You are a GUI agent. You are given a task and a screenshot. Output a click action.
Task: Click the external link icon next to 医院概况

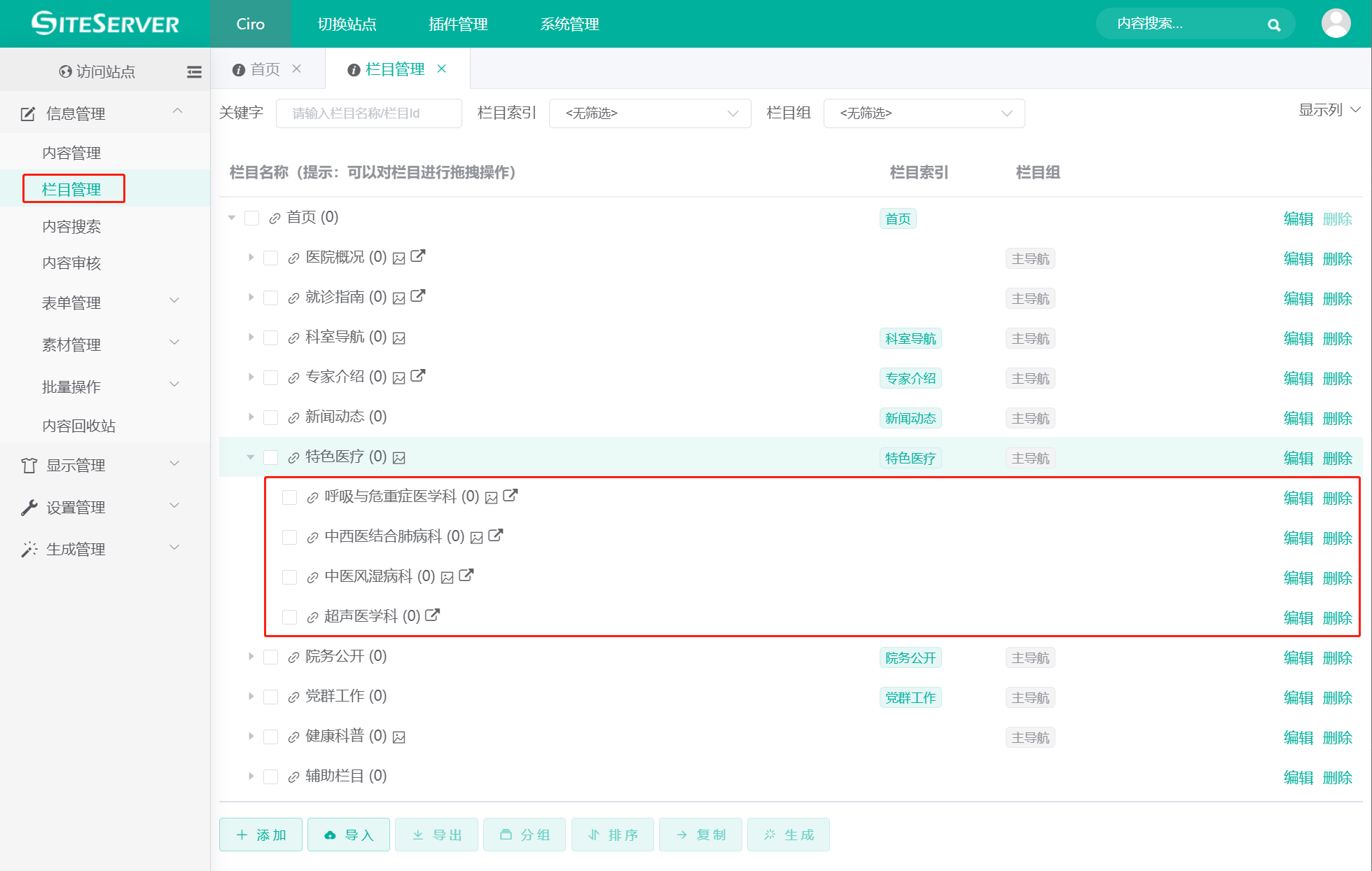pos(418,256)
